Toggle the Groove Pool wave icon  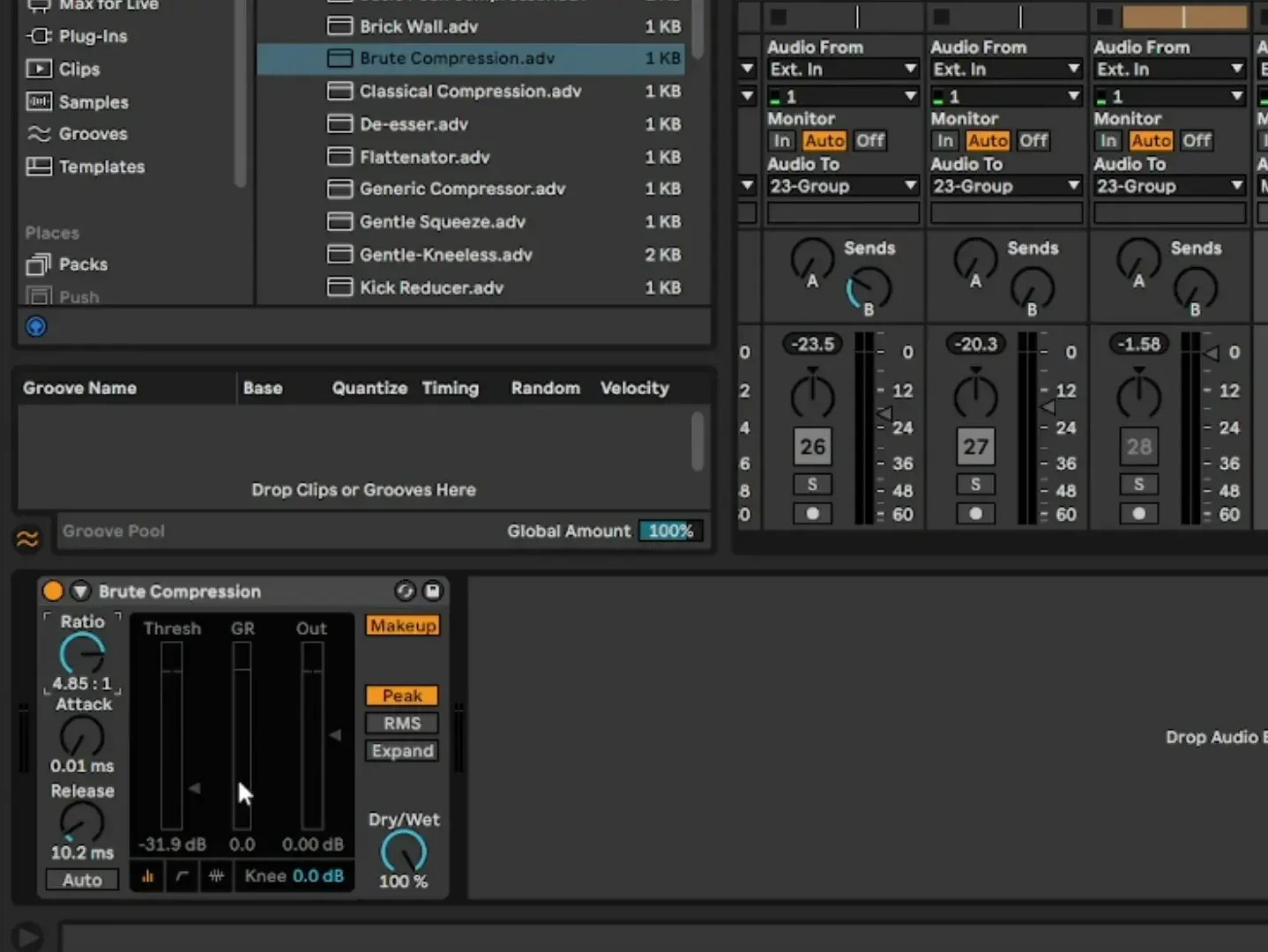(27, 538)
